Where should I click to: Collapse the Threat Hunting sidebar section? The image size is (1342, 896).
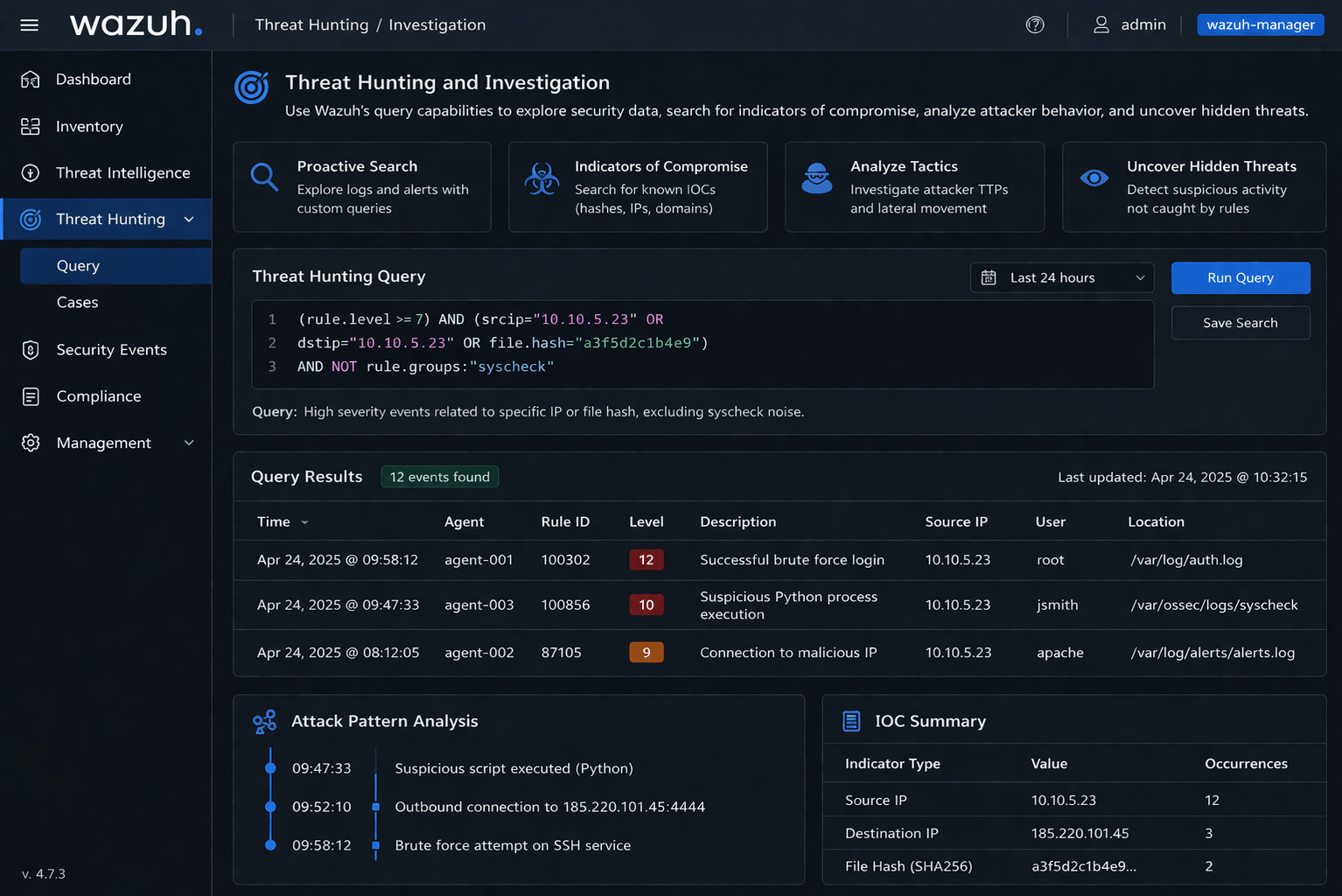click(x=189, y=220)
